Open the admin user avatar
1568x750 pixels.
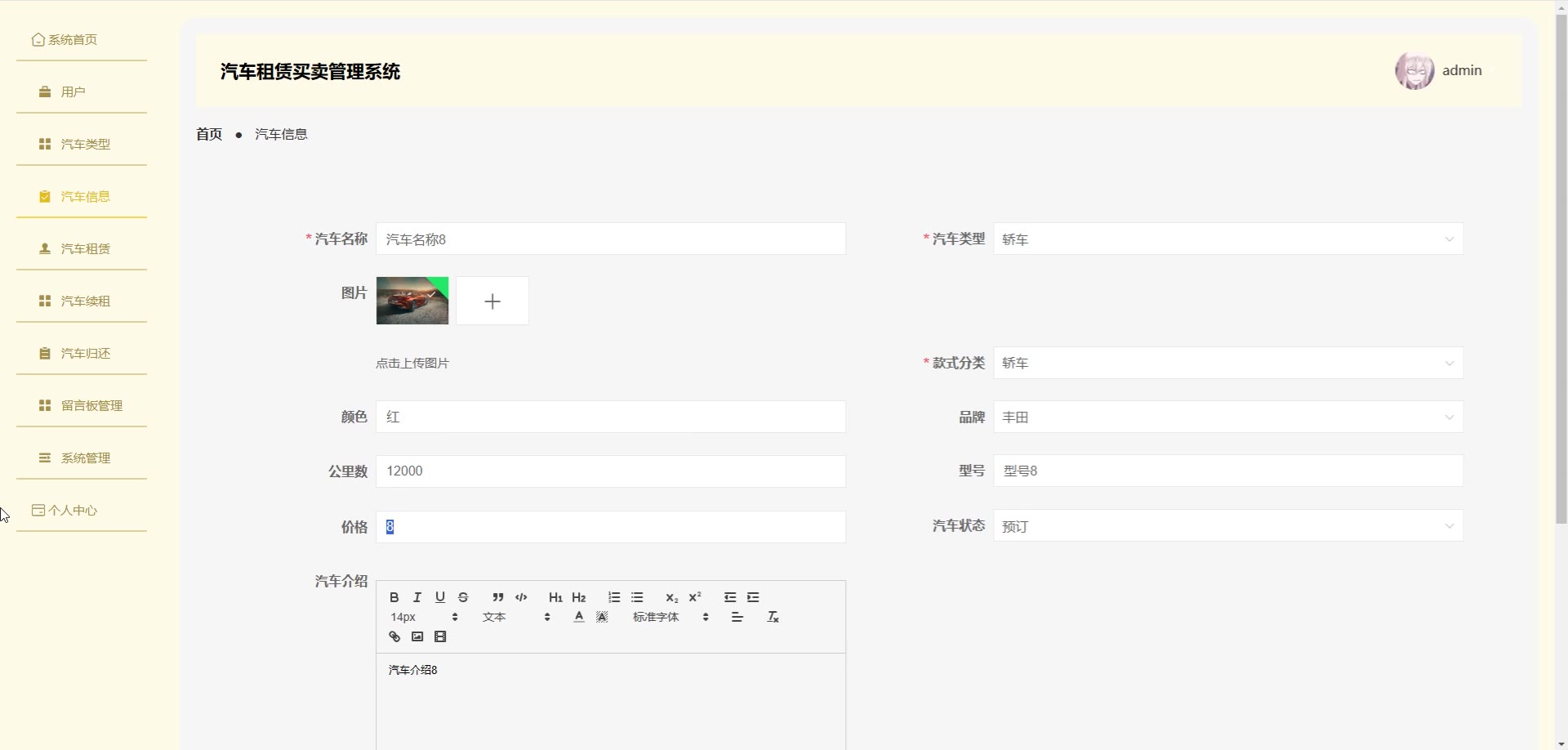[1414, 70]
